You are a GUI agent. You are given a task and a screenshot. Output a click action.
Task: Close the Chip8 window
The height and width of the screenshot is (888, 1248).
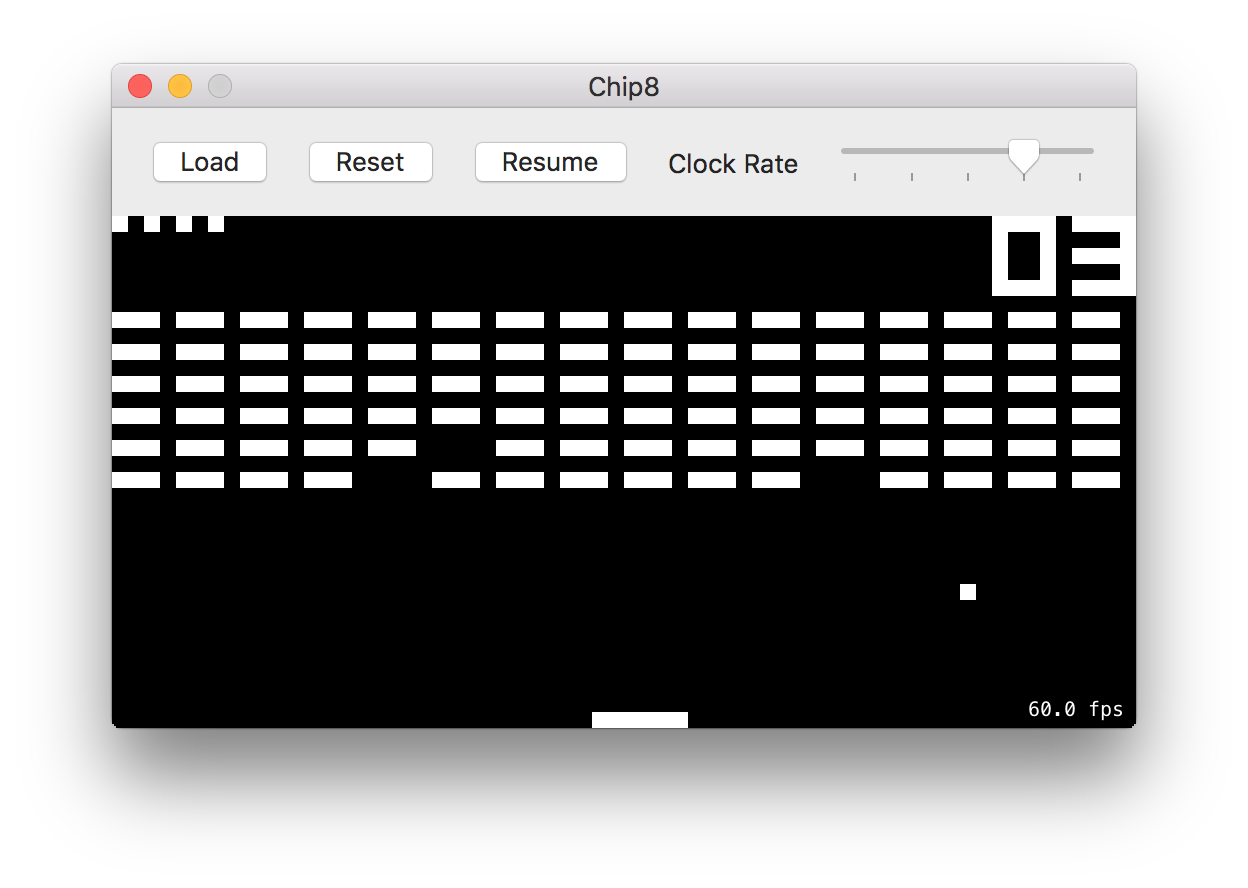[140, 86]
